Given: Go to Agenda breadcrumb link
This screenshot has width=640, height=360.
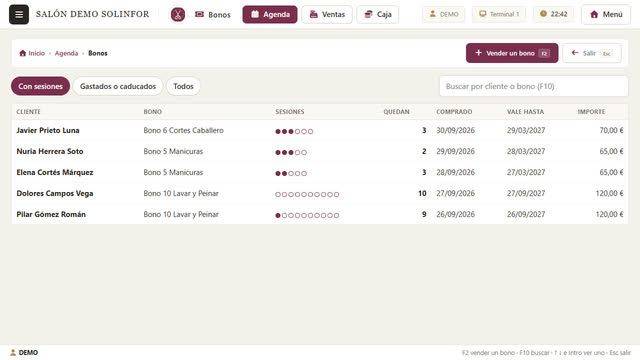Looking at the screenshot, I should [66, 53].
